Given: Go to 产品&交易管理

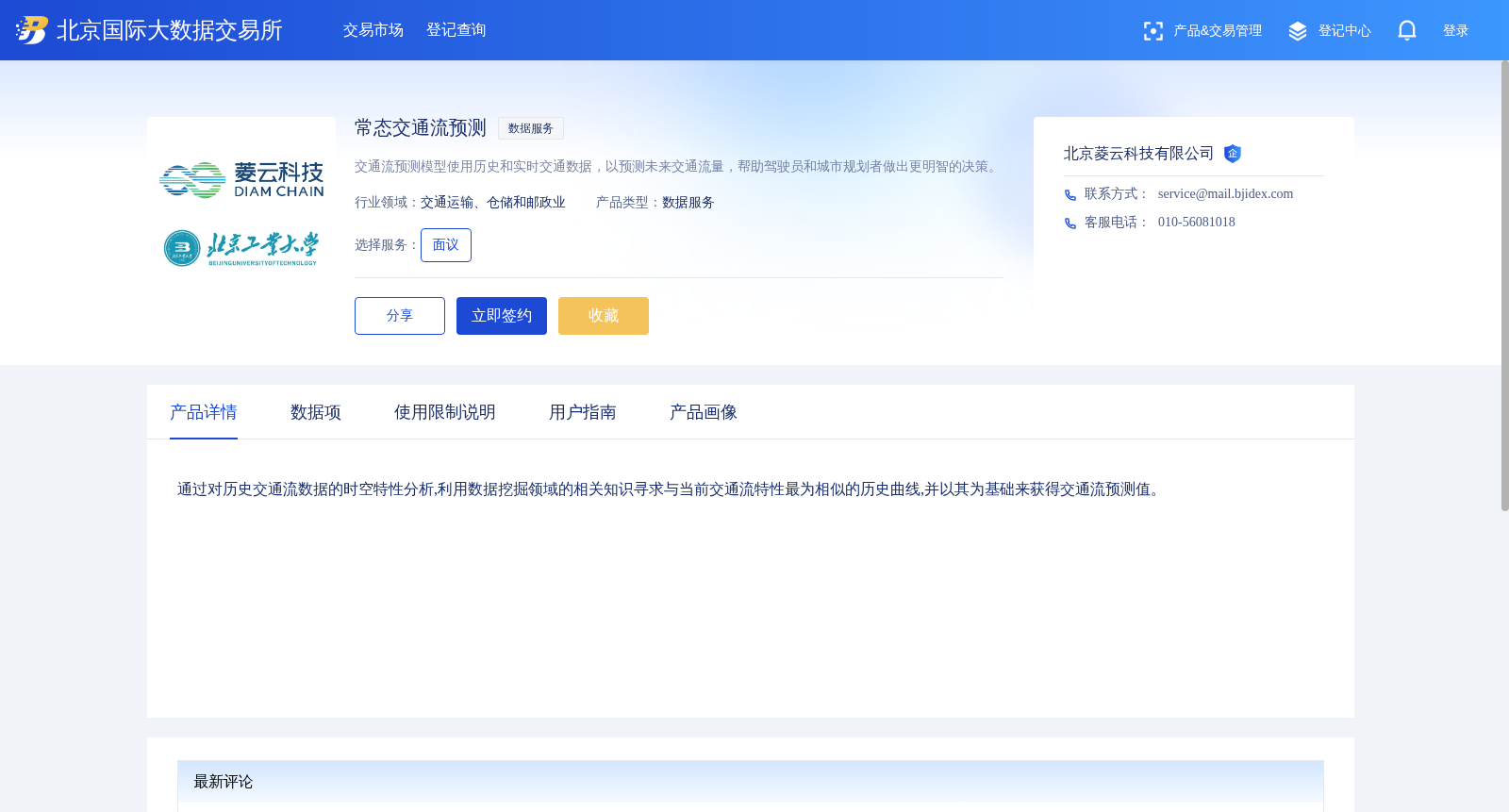Looking at the screenshot, I should tap(1218, 31).
